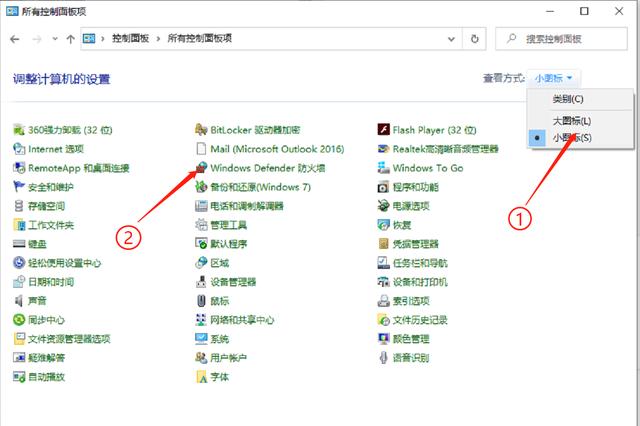Viewport: 640px width, 426px height.
Task: Open the 语音识别 microphone icon
Action: coord(383,358)
